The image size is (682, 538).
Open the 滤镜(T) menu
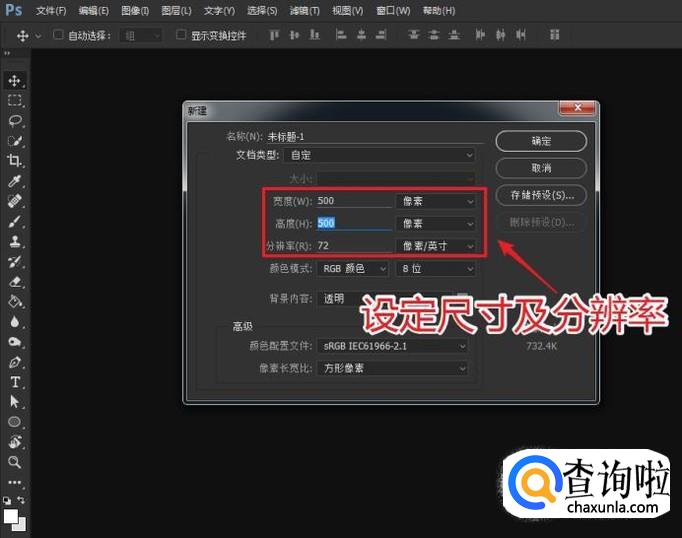(304, 10)
